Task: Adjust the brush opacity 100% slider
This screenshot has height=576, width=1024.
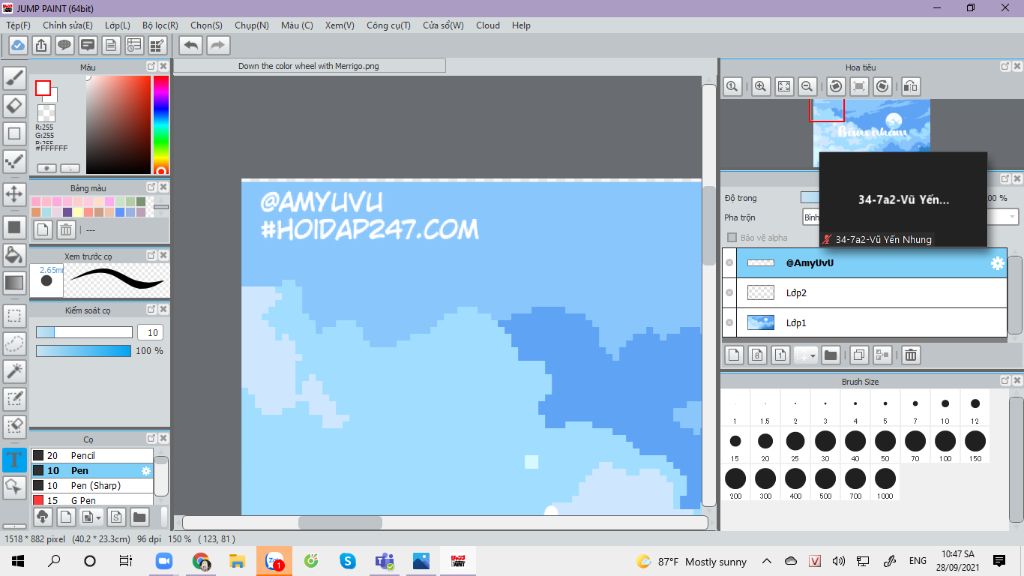Action: [x=84, y=351]
